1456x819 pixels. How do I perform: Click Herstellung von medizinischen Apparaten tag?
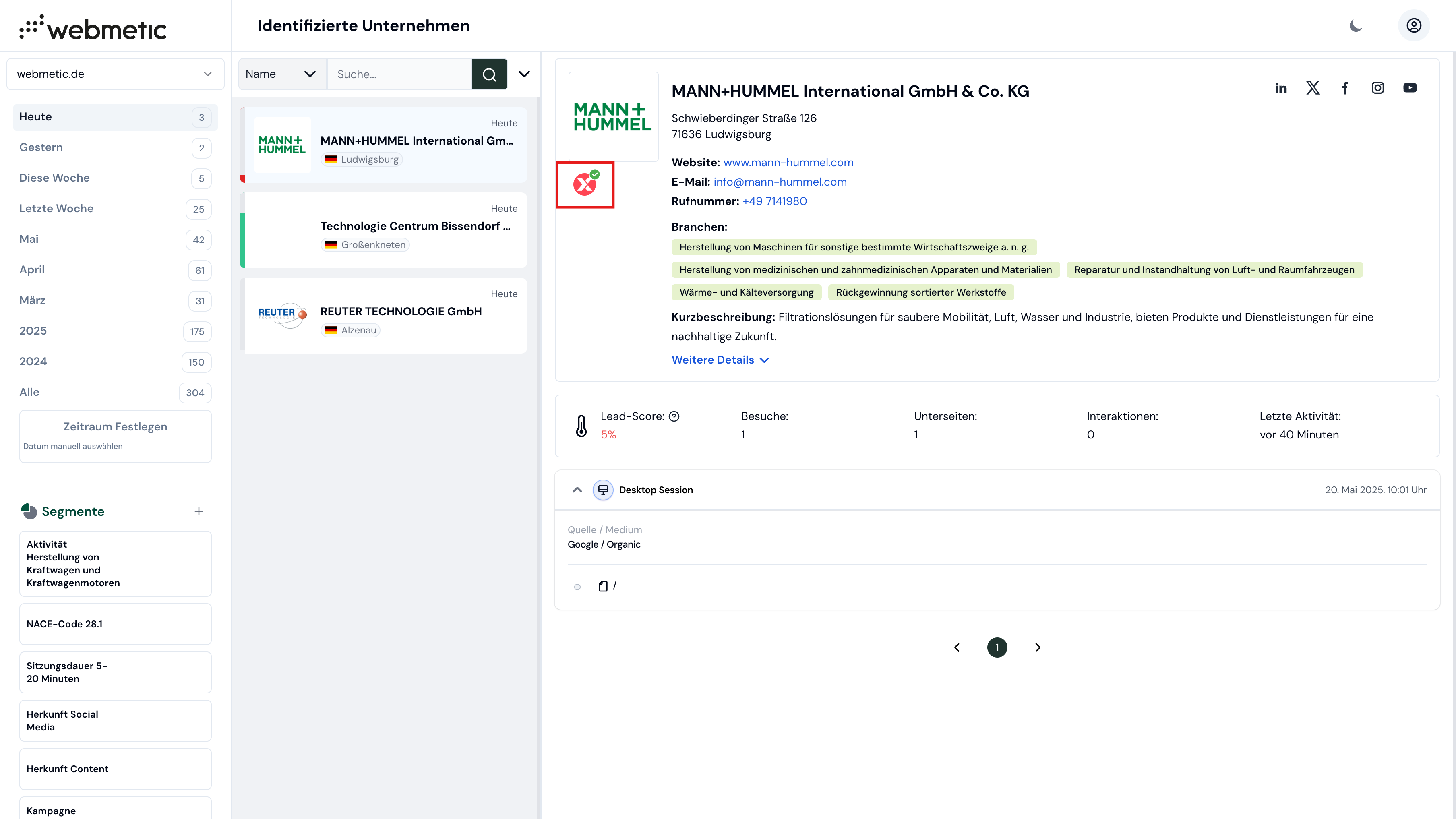[x=865, y=270]
